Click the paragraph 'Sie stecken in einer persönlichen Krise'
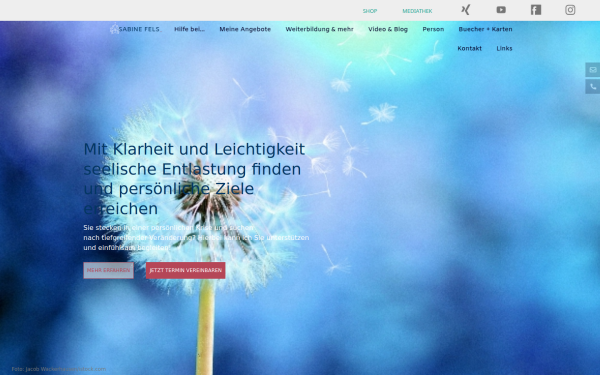The image size is (600, 375). (196, 238)
